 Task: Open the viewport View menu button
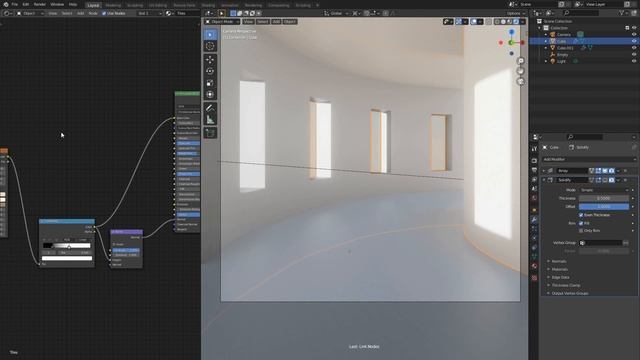[x=248, y=22]
